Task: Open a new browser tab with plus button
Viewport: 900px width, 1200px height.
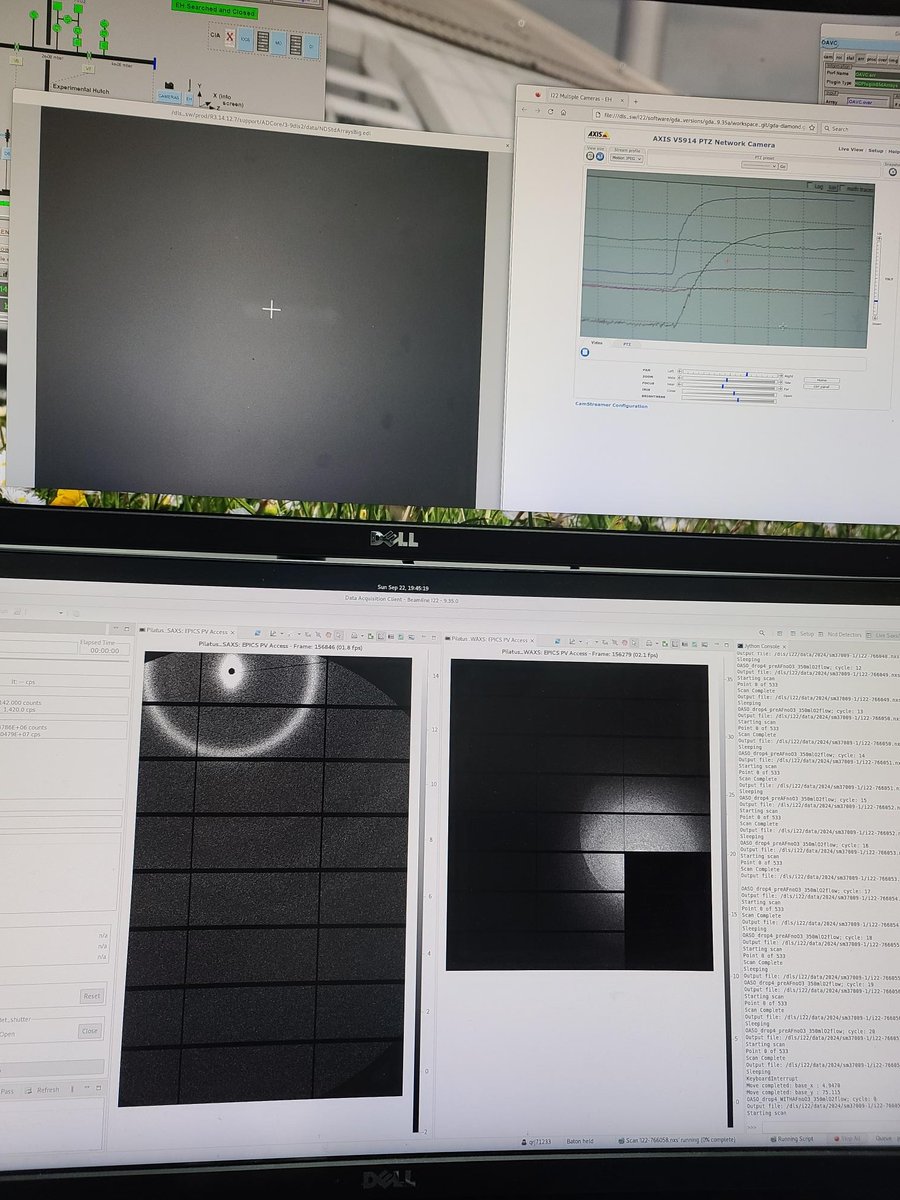Action: (636, 101)
